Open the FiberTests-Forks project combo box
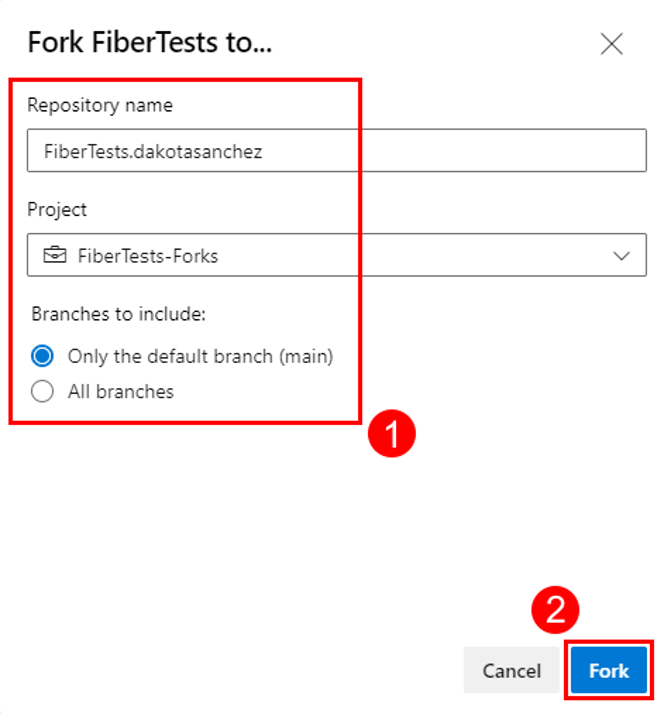This screenshot has width=671, height=713. click(x=337, y=255)
